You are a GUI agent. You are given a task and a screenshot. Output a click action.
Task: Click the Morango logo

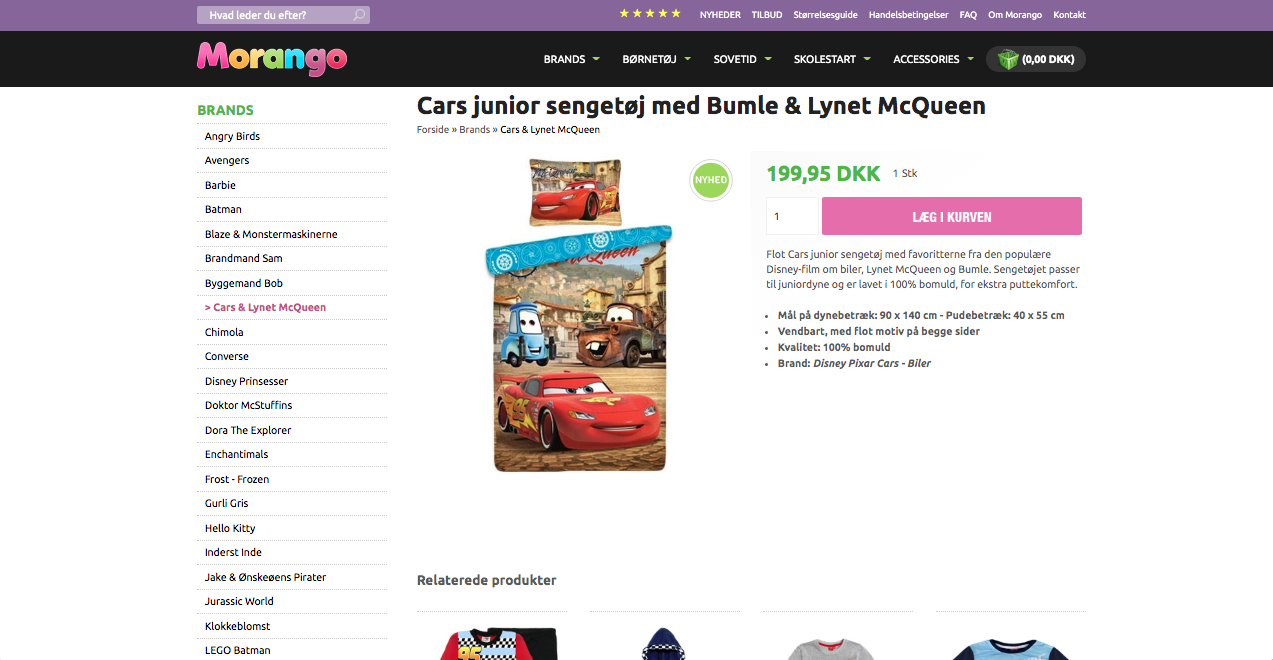click(272, 58)
